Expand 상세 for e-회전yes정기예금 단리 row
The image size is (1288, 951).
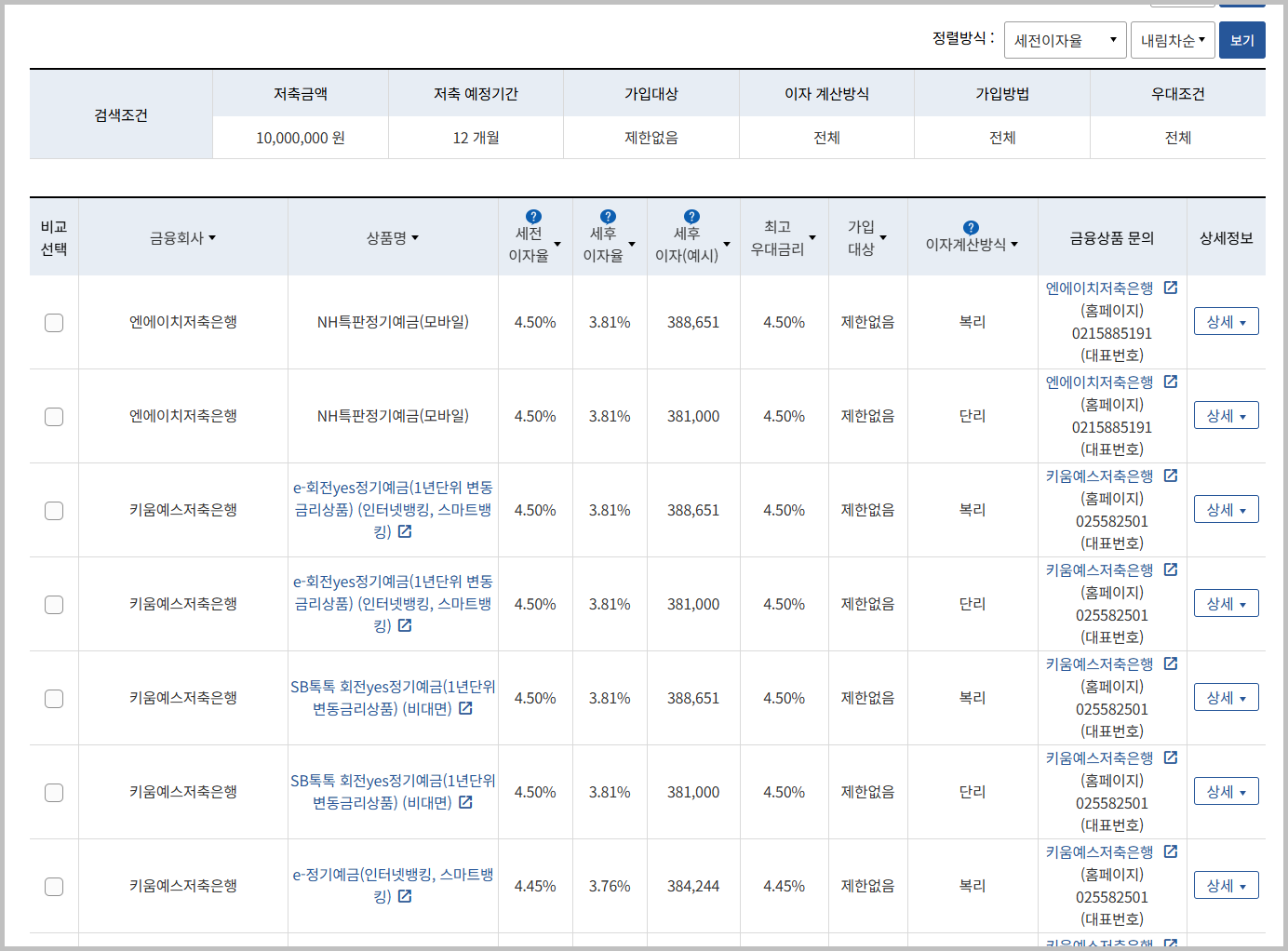point(1226,604)
